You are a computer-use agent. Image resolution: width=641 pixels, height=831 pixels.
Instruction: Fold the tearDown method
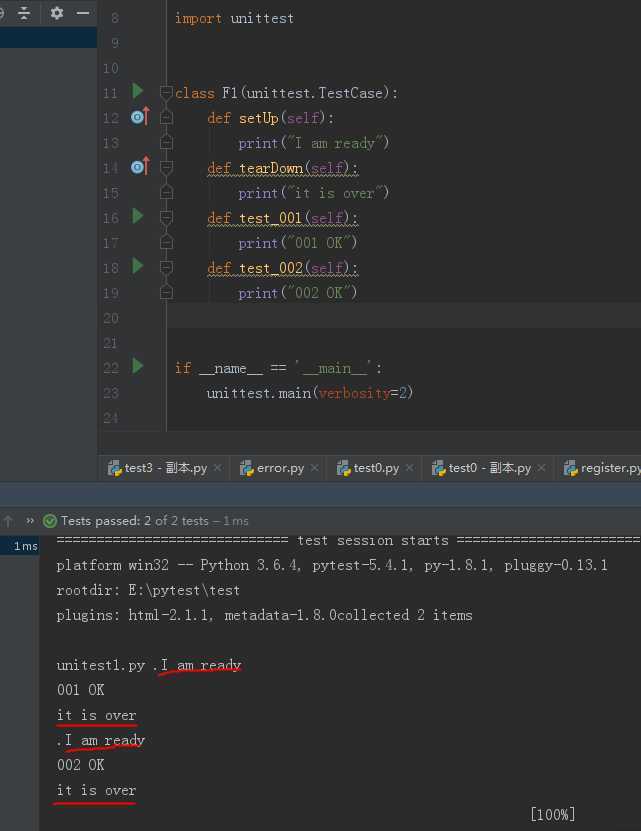coord(166,167)
